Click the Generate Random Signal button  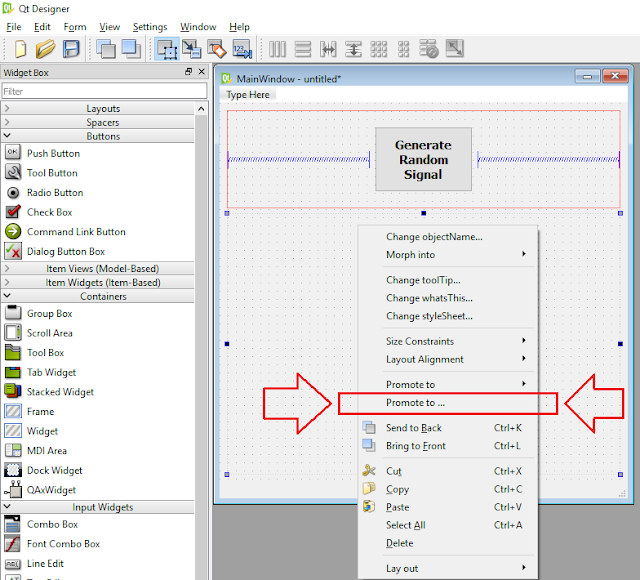pyautogui.click(x=423, y=159)
